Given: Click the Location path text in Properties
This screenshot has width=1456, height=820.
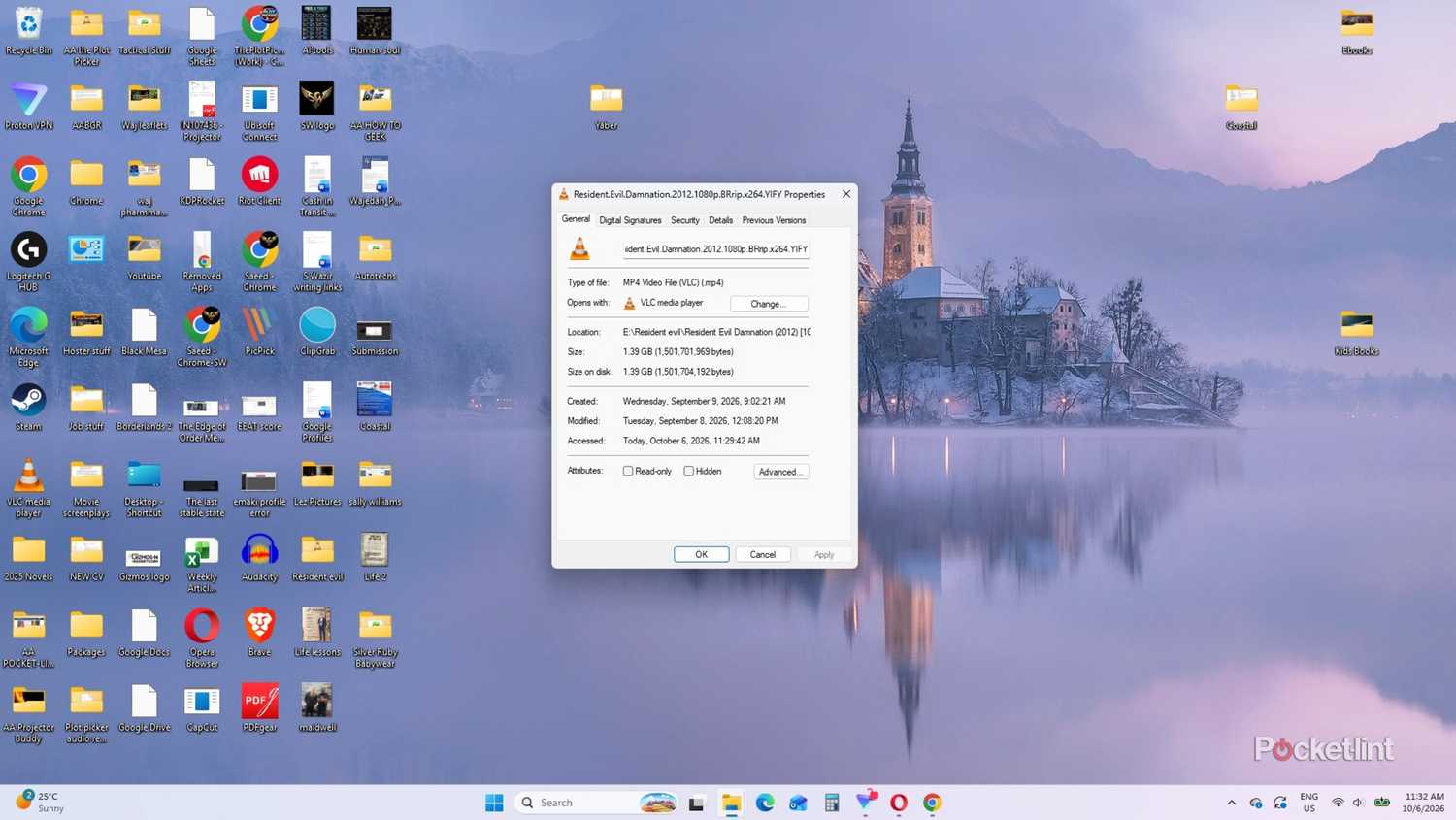Looking at the screenshot, I should (716, 332).
